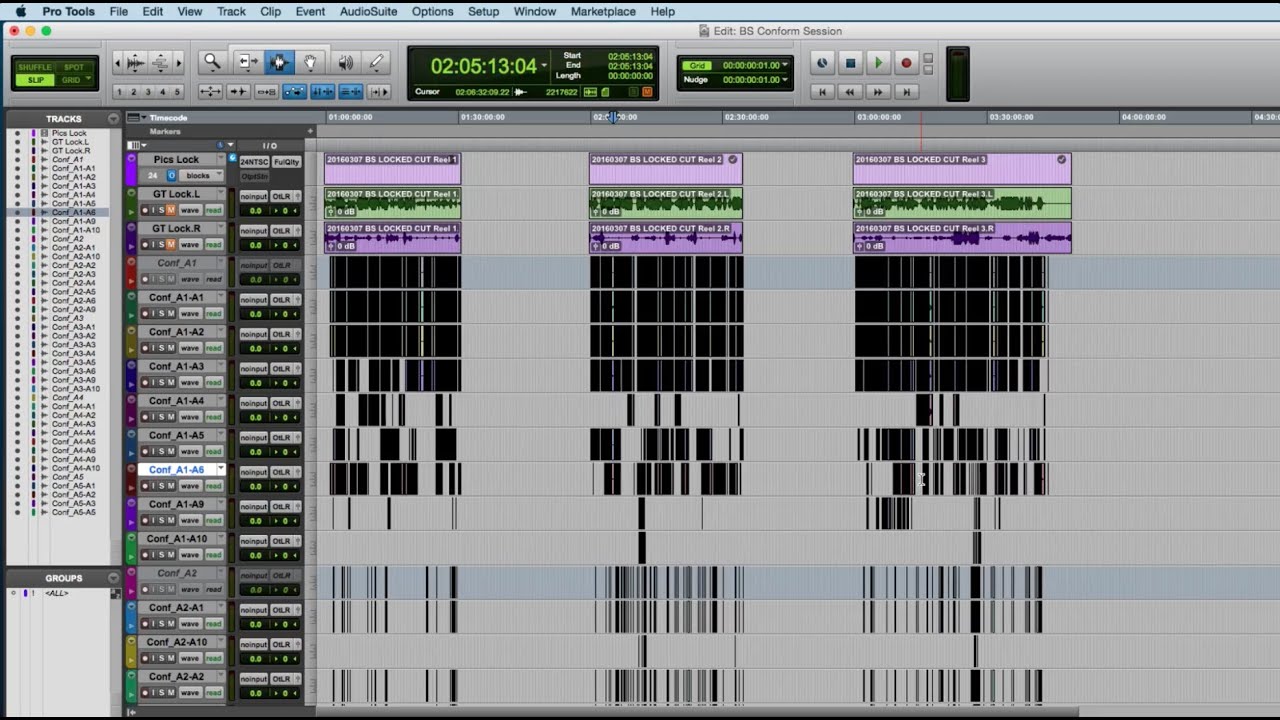Select the Trim tool
Image resolution: width=1280 pixels, height=720 pixels.
pos(247,62)
